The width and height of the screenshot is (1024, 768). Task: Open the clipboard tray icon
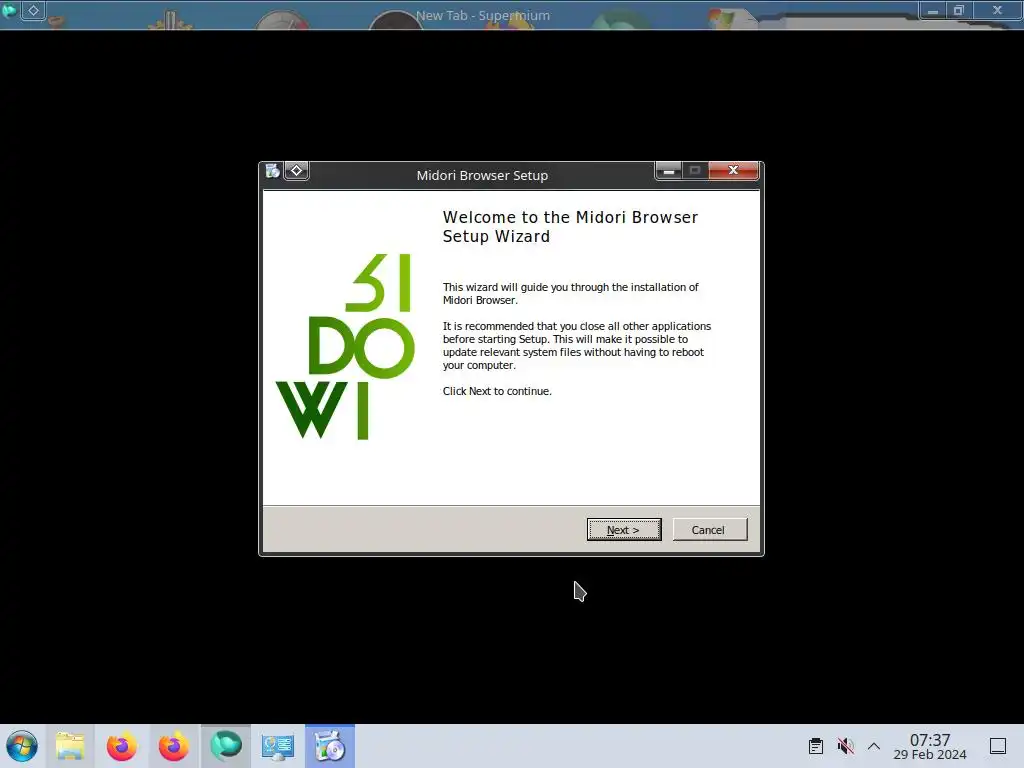click(816, 746)
